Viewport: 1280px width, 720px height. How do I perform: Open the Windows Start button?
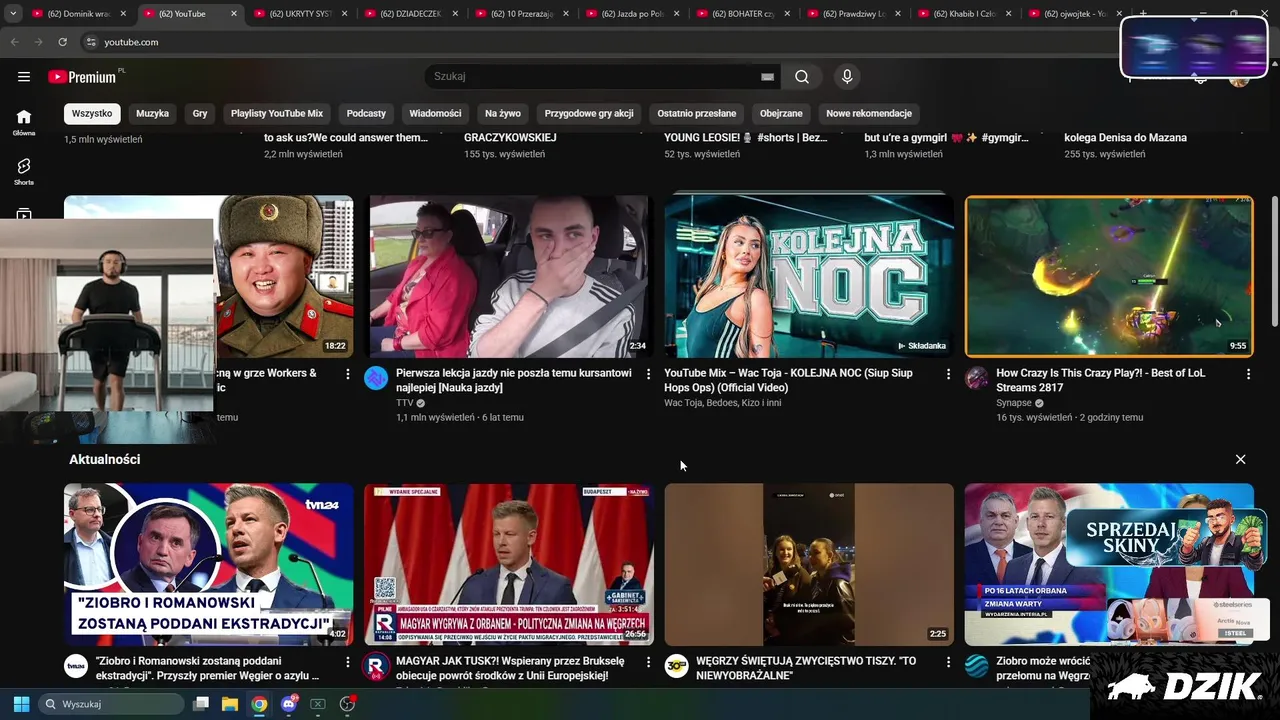tap(21, 704)
